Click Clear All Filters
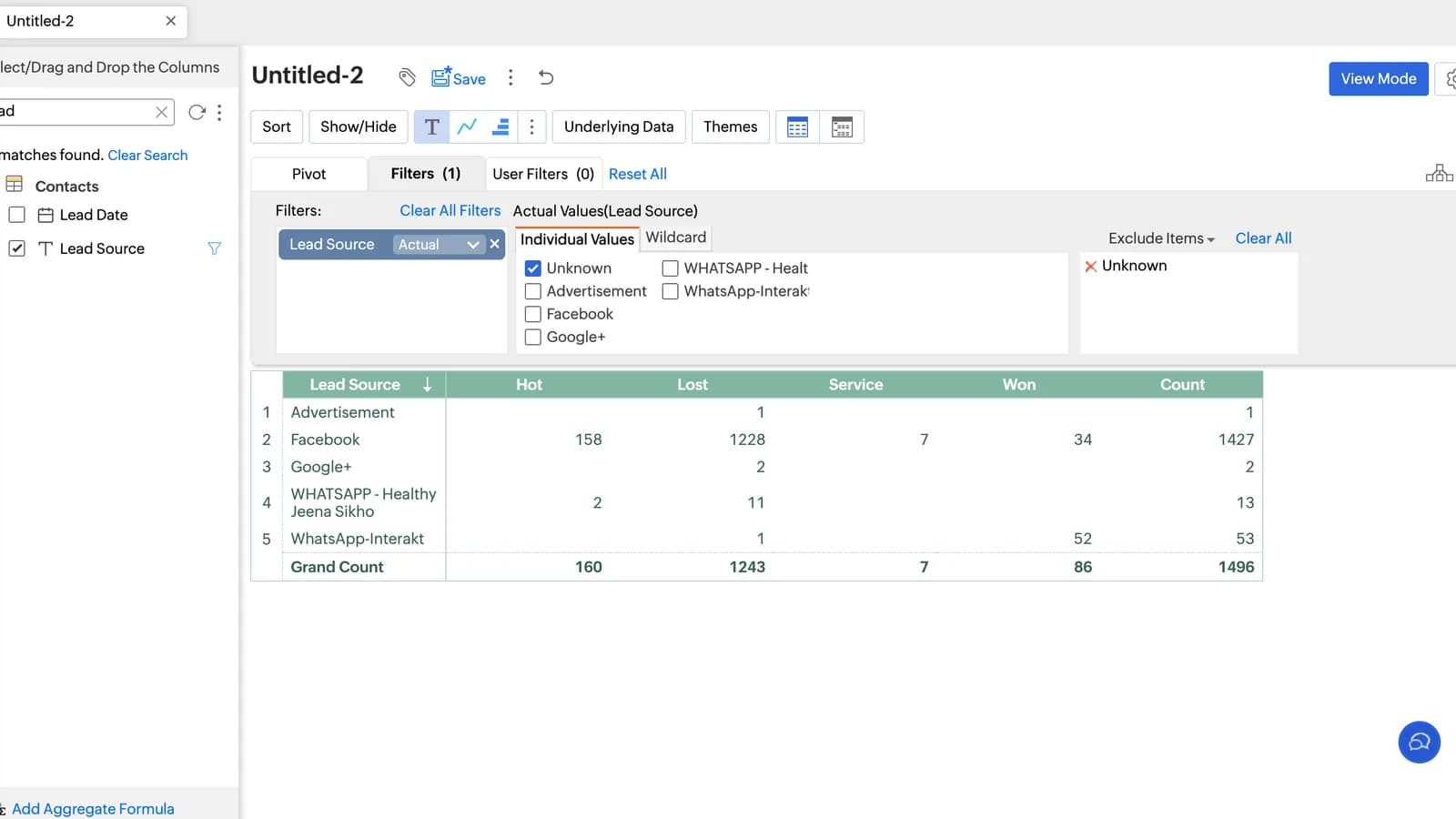This screenshot has height=819, width=1456. pyautogui.click(x=450, y=210)
